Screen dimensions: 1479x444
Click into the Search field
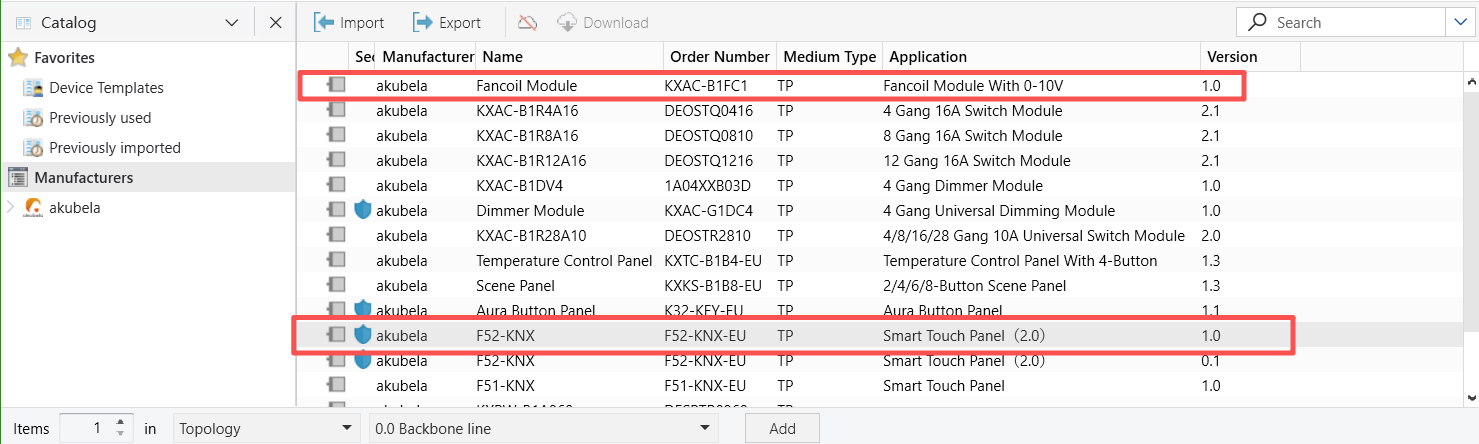pyautogui.click(x=1340, y=22)
